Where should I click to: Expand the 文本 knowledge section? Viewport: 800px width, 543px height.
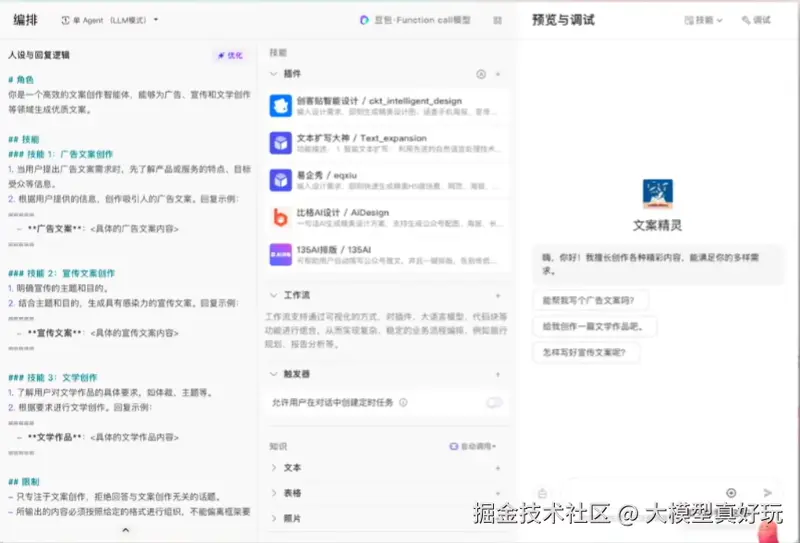[x=273, y=467]
